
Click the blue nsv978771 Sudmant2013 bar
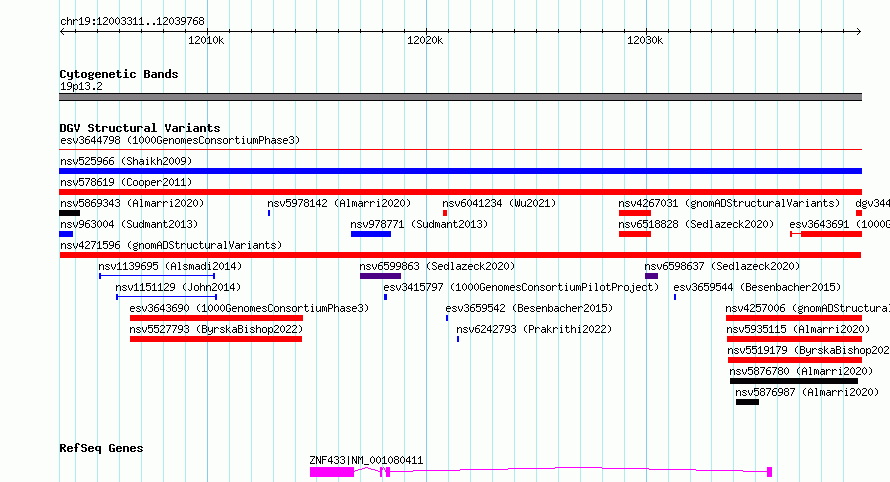pyautogui.click(x=371, y=234)
